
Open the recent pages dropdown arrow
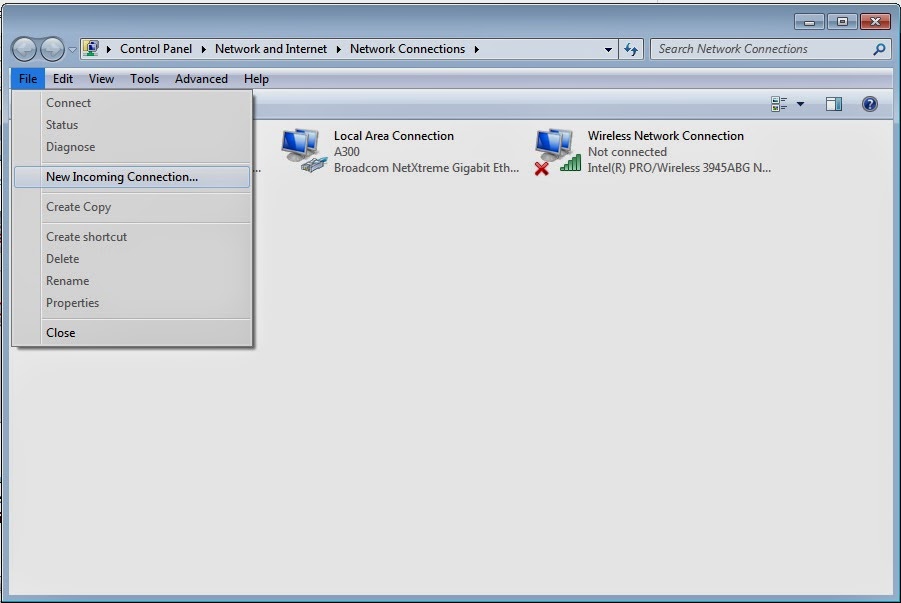72,50
